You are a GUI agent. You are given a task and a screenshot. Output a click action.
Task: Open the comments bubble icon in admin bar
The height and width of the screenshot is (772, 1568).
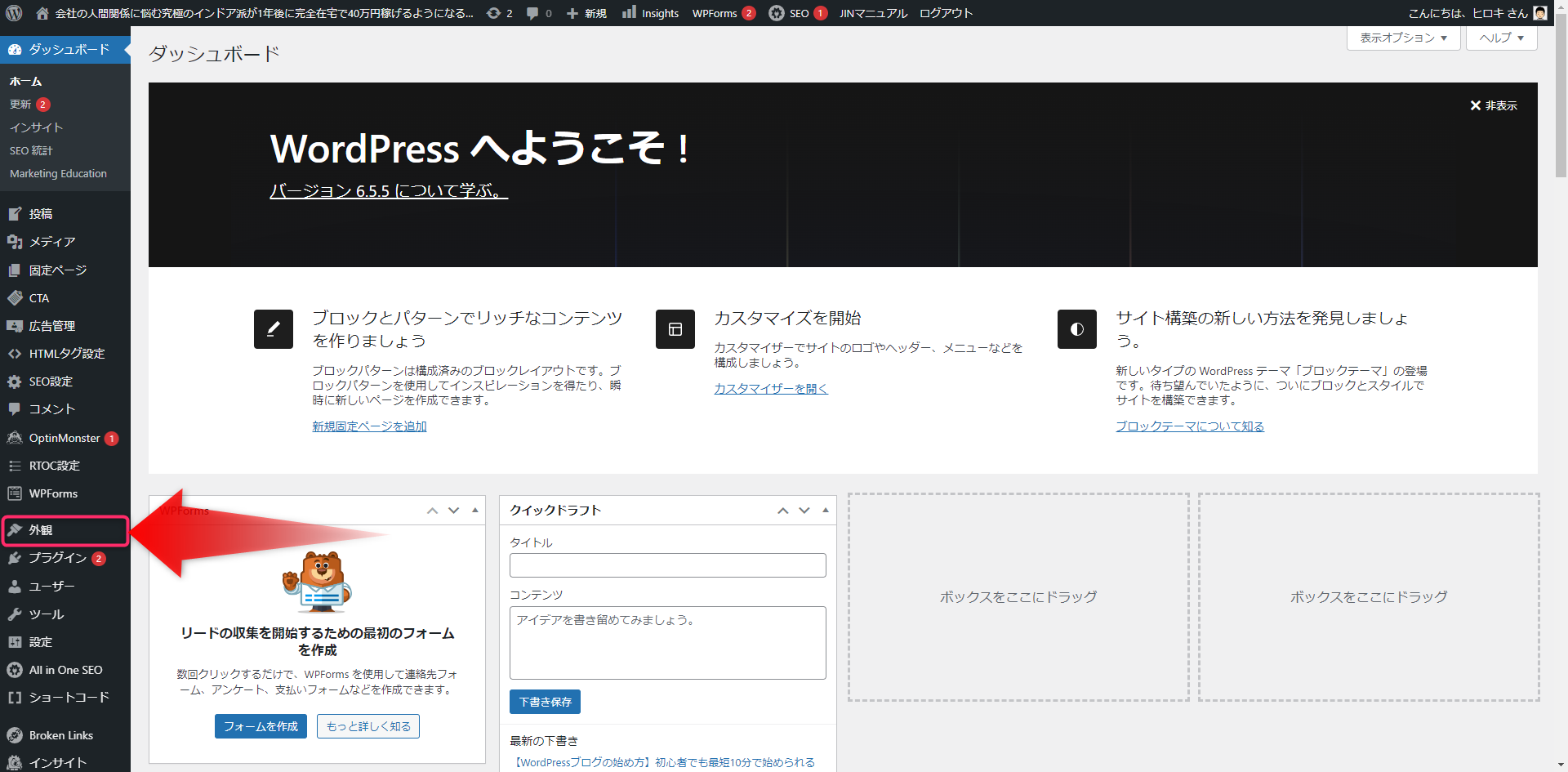tap(532, 13)
